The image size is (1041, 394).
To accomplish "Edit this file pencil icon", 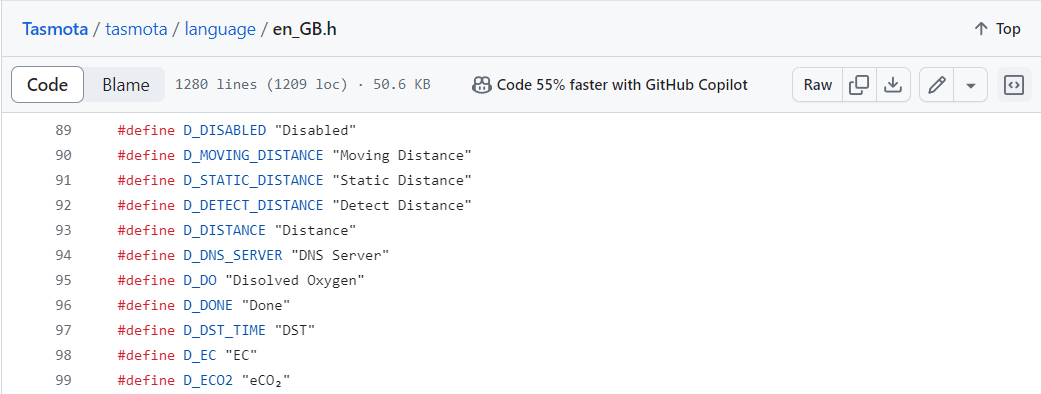I will [x=937, y=84].
